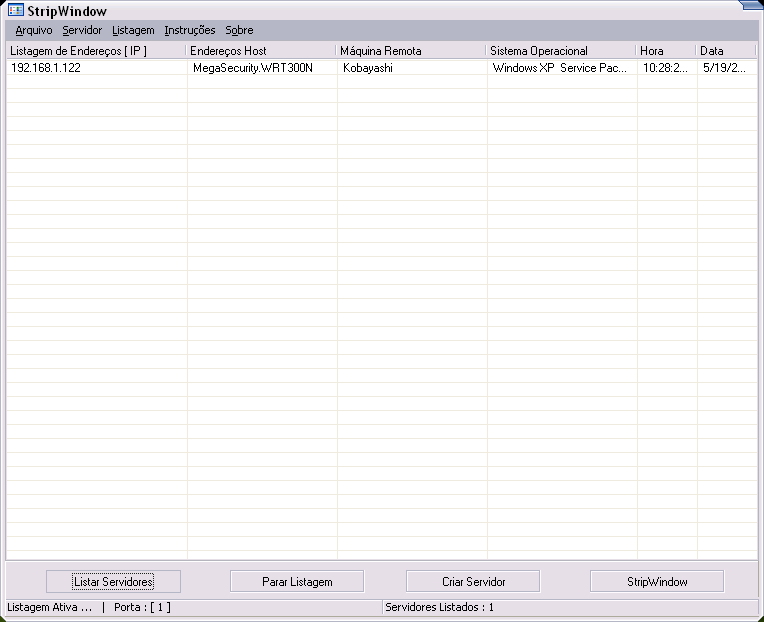The width and height of the screenshot is (764, 622).
Task: Stop listing with the Parar Listagem button
Action: pos(297,582)
